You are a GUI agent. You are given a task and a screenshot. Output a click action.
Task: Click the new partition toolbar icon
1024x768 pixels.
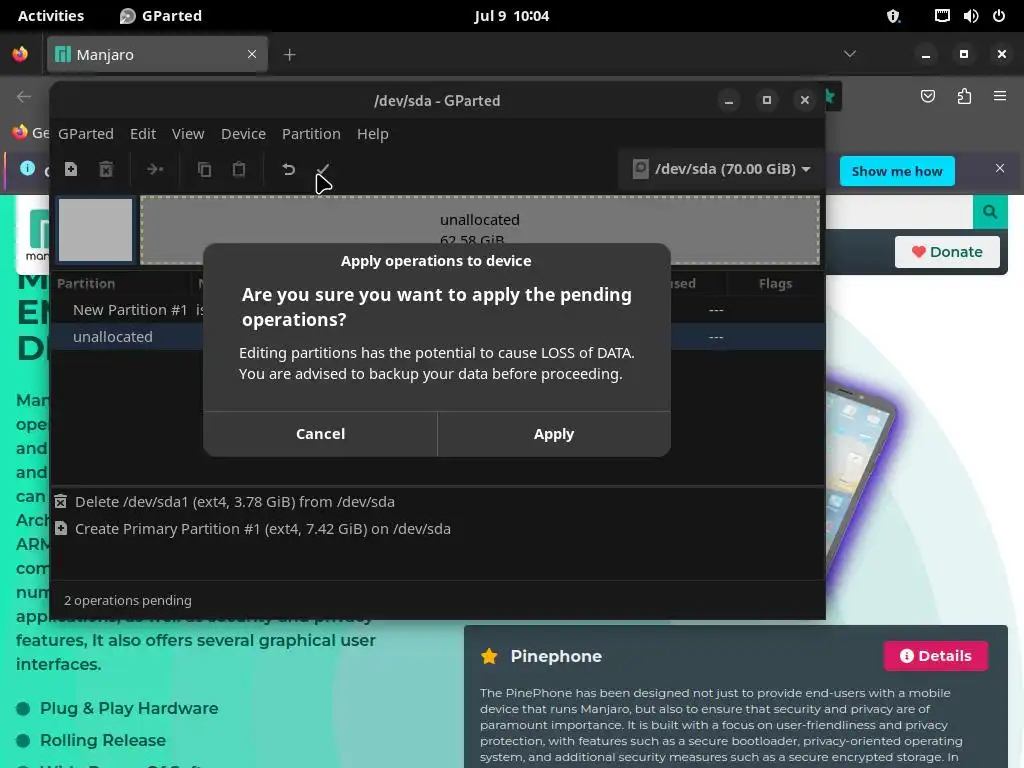click(71, 170)
